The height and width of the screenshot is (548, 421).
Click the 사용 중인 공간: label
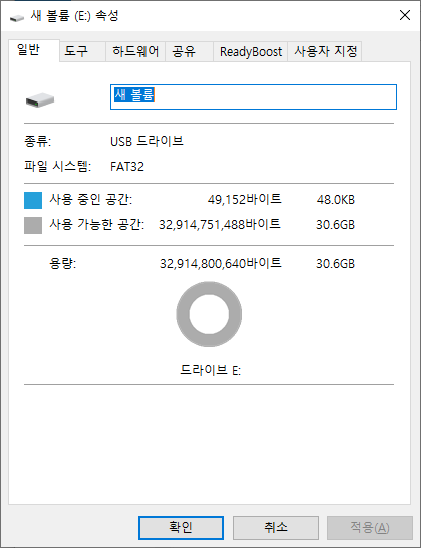pyautogui.click(x=90, y=199)
